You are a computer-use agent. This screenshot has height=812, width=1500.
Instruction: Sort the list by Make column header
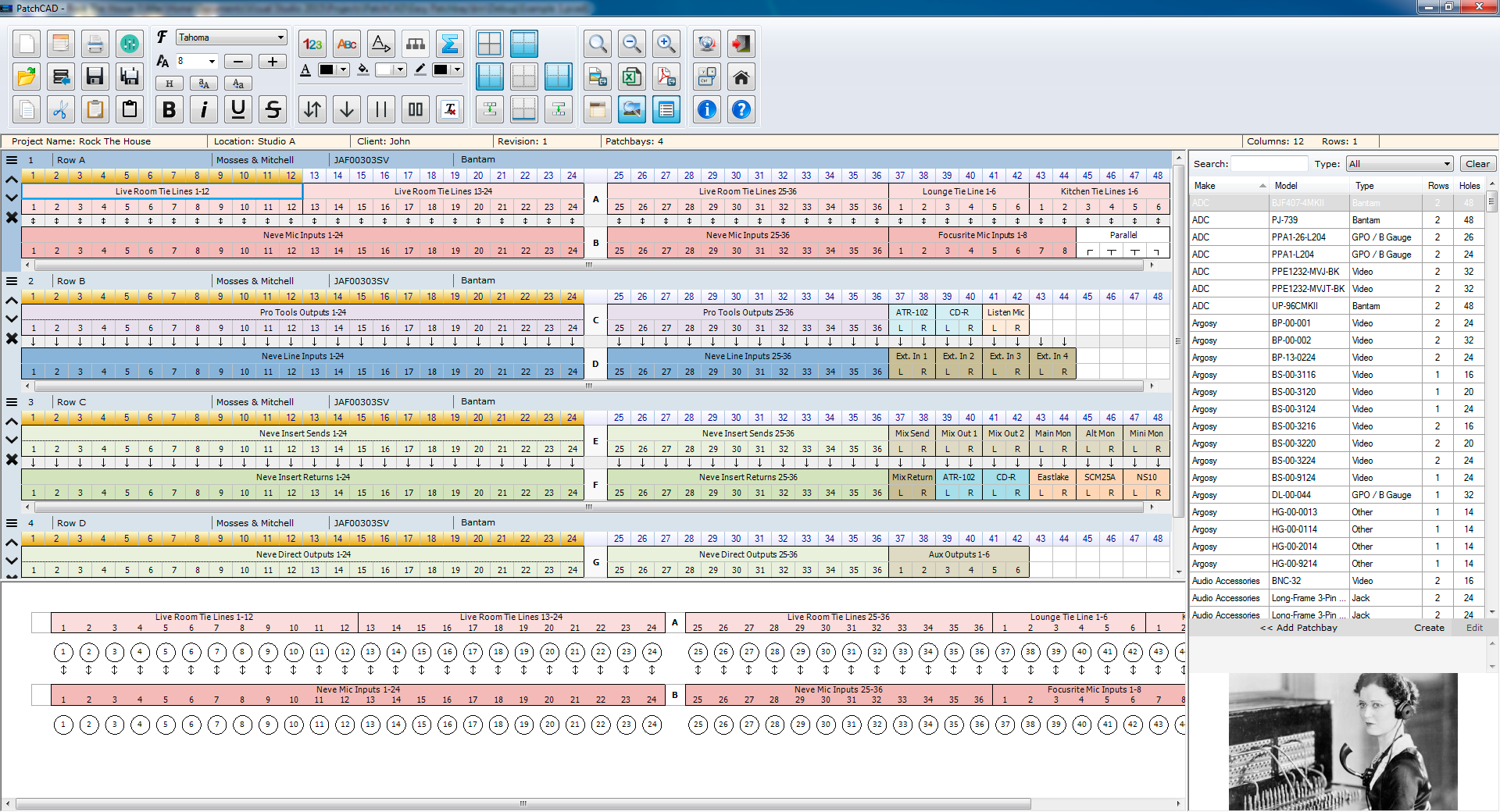tap(1227, 186)
